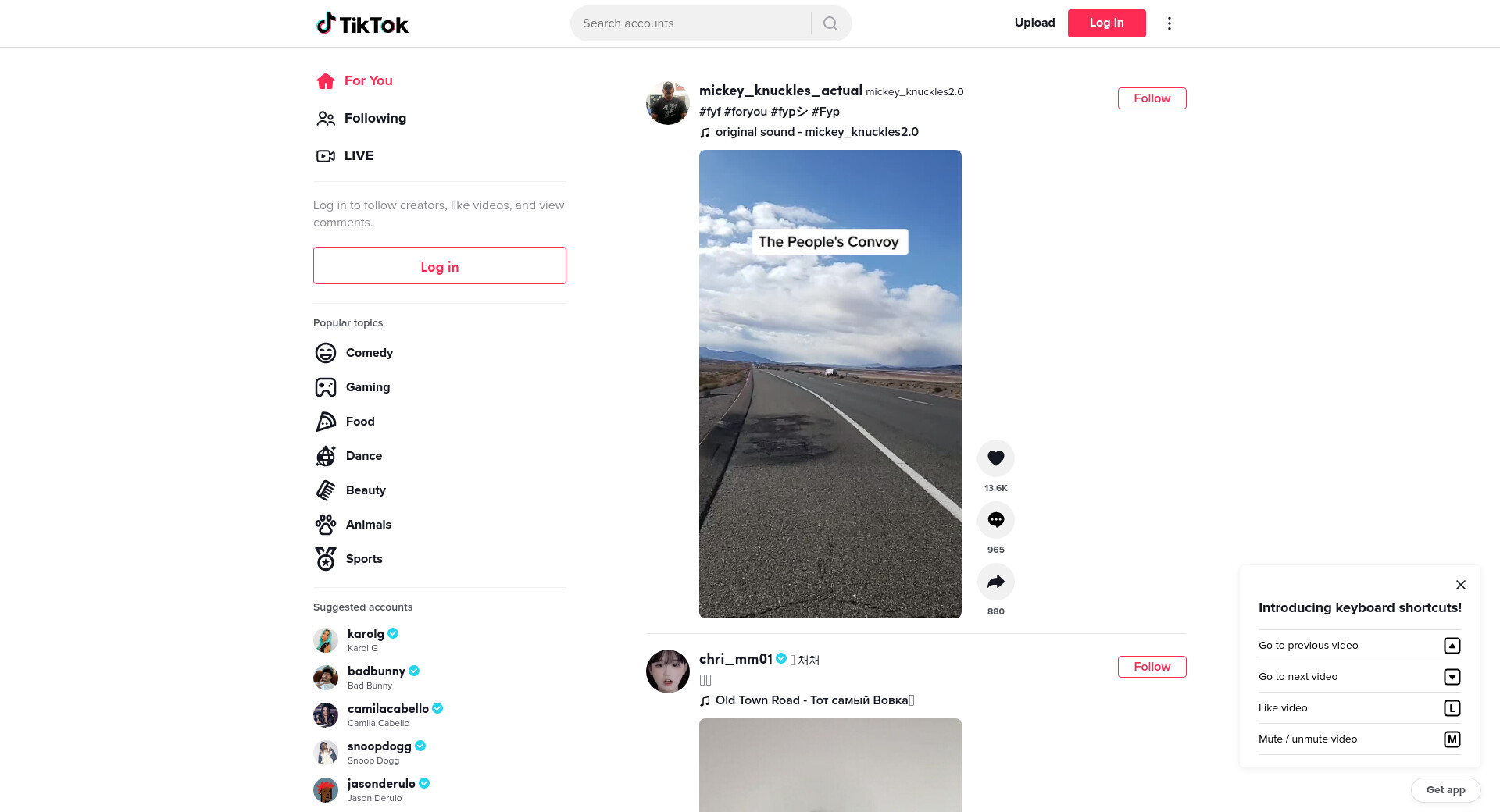Like the People's Convoy video
This screenshot has width=1500, height=812.
[x=995, y=458]
